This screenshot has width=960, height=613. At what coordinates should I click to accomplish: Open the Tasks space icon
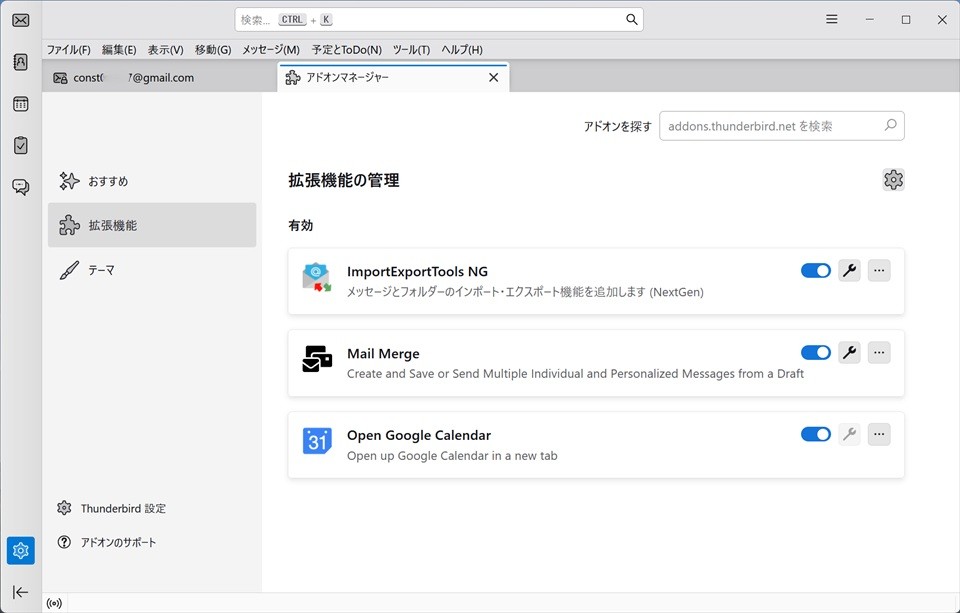pyautogui.click(x=21, y=145)
